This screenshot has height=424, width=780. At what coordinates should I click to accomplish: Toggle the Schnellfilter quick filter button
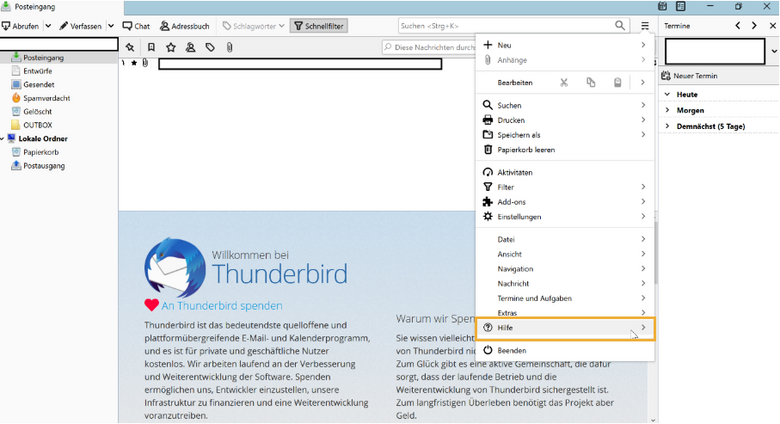(x=319, y=26)
